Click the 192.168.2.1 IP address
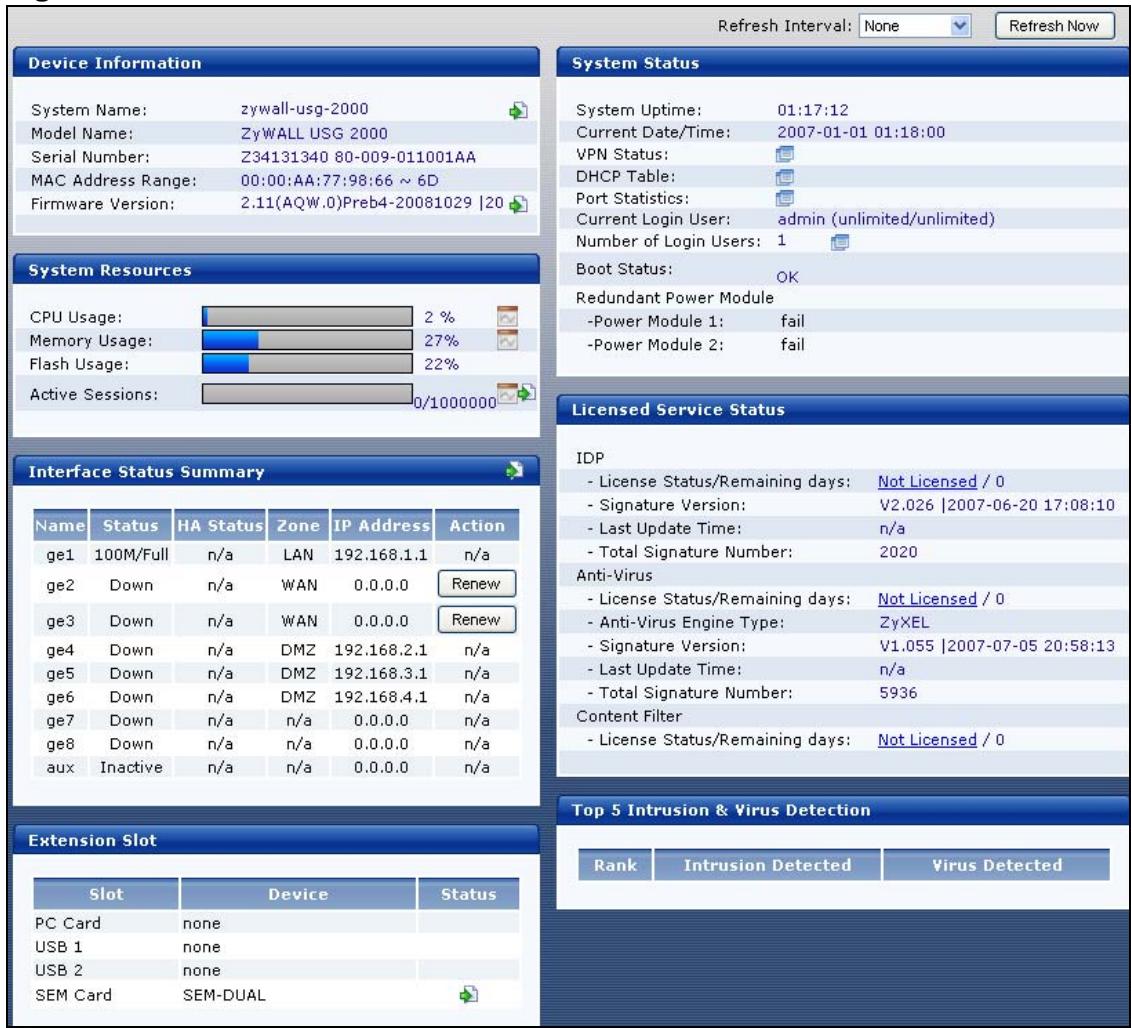This screenshot has width=1131, height=1028. coord(381,650)
